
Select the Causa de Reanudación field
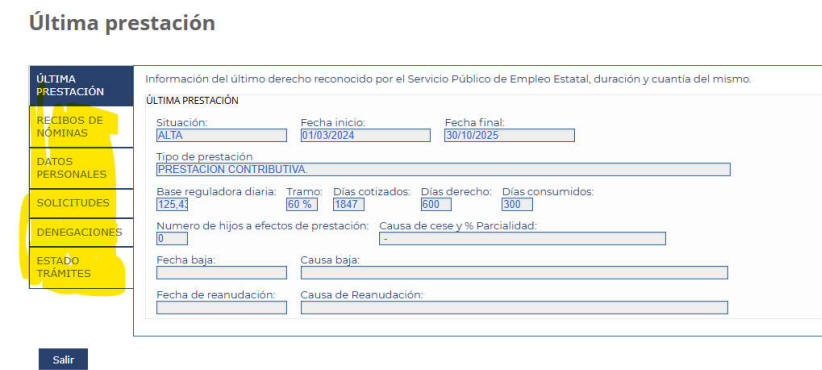point(514,308)
